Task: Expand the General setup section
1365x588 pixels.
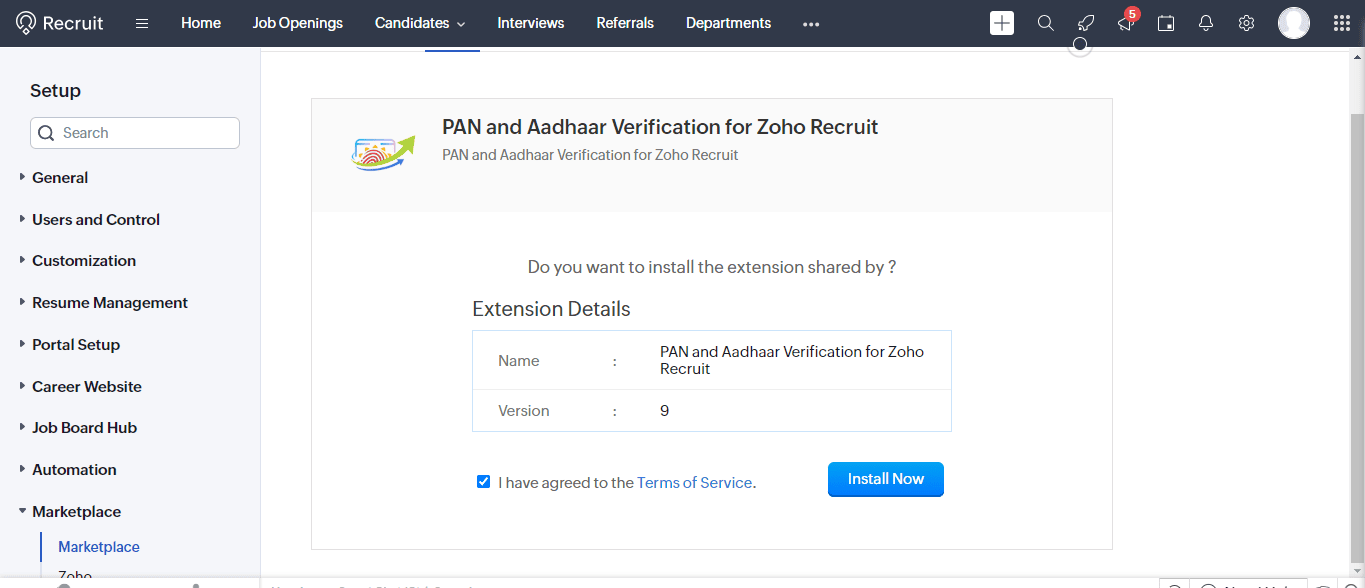Action: (x=60, y=178)
